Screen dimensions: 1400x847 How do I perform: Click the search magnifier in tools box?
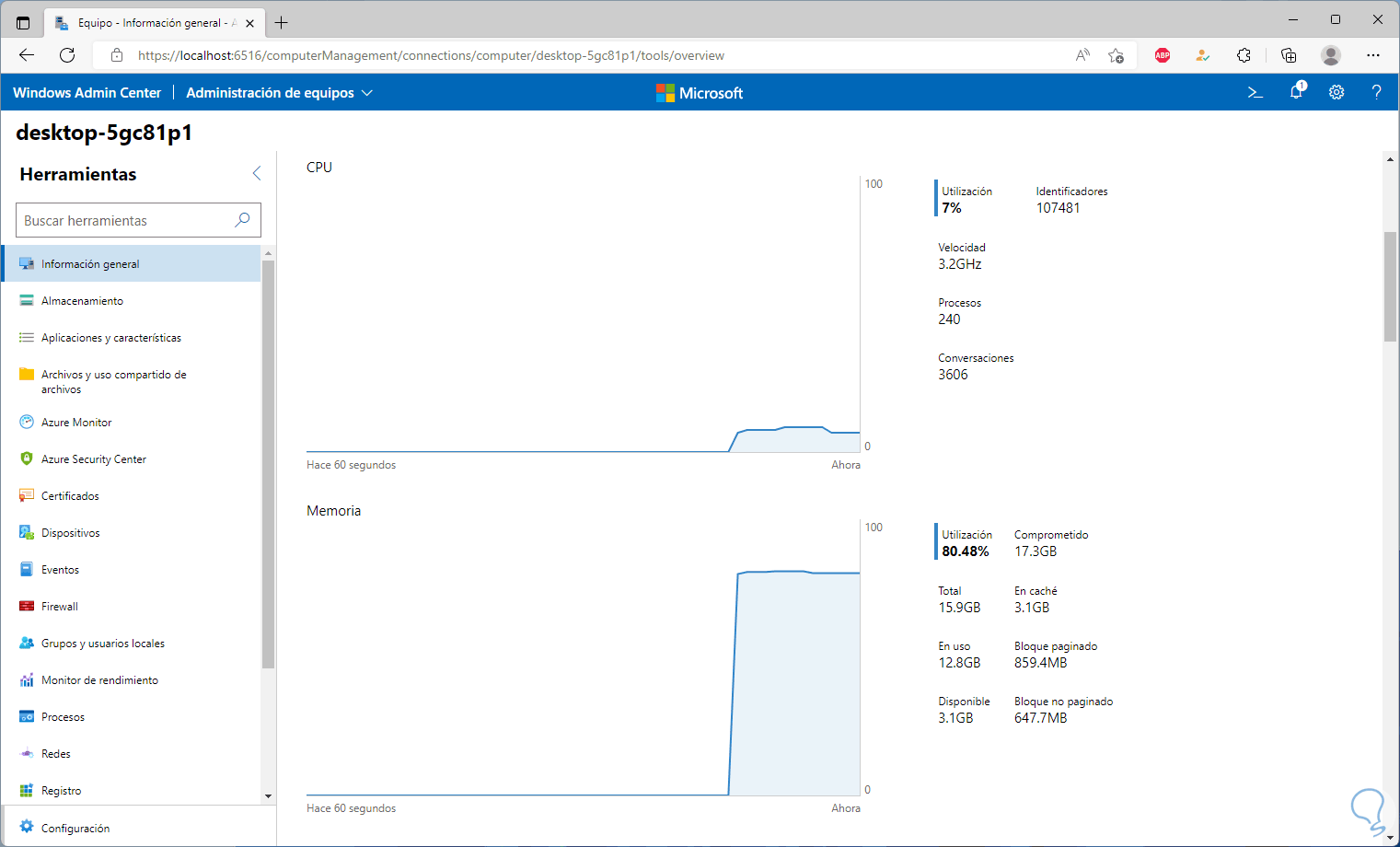click(242, 220)
